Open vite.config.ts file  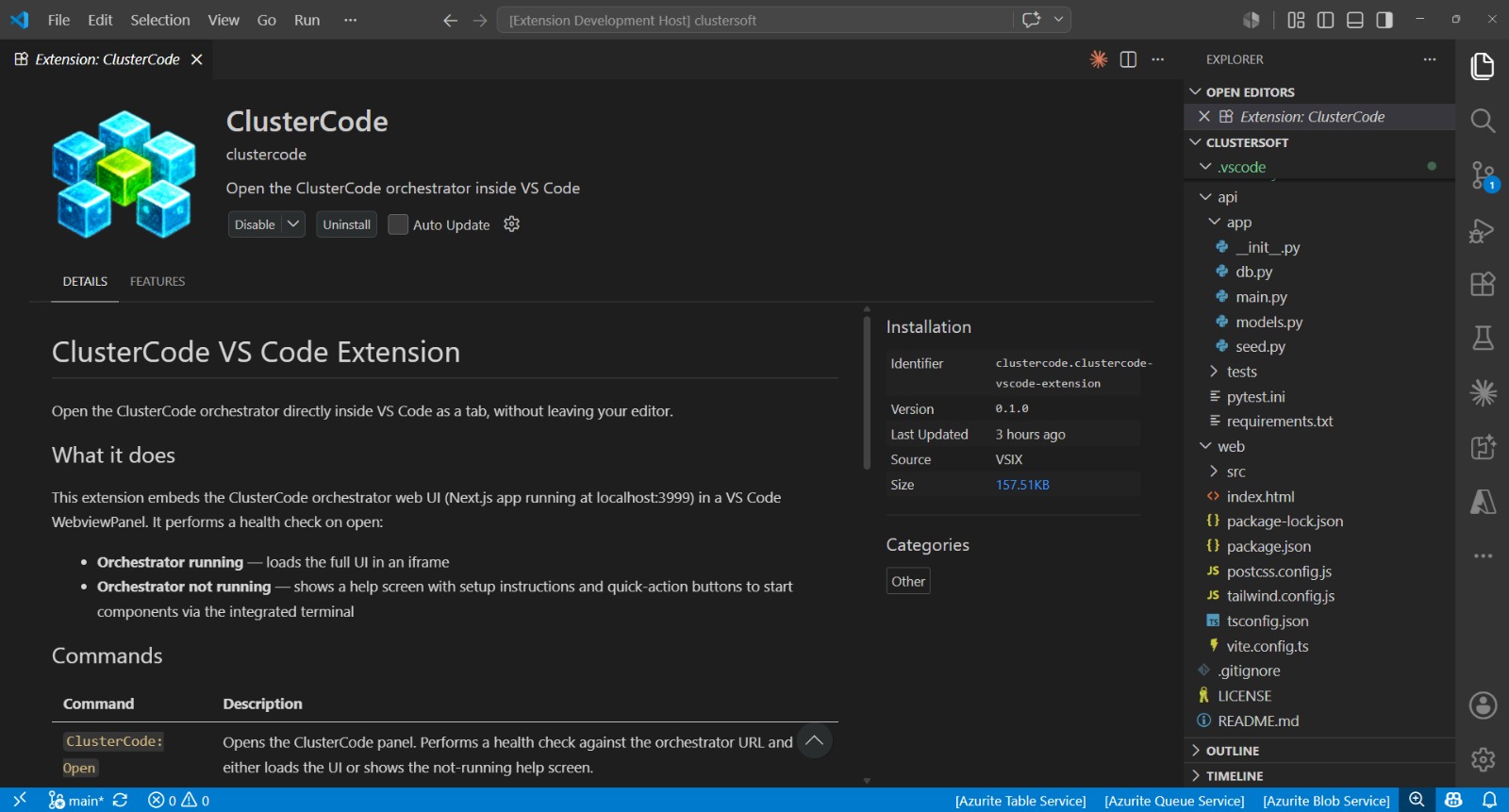tap(1320, 646)
